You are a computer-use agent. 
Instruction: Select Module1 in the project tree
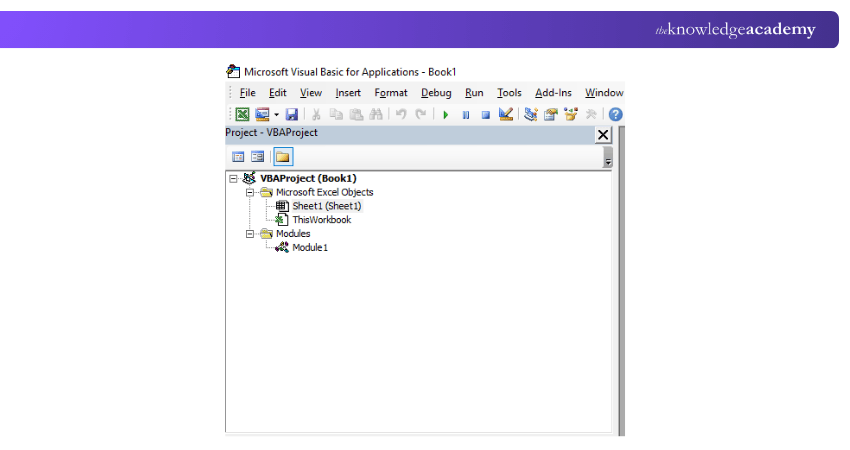[x=309, y=248]
